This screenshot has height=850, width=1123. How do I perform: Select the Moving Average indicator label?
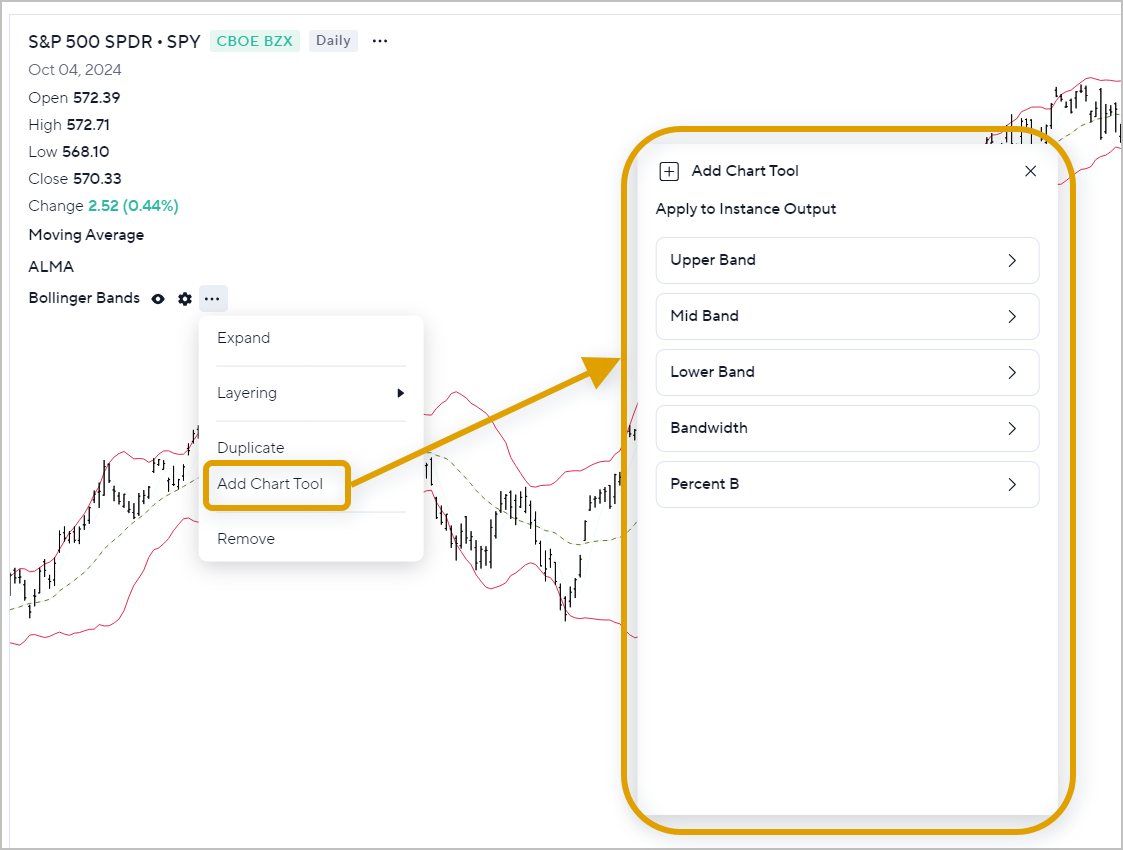point(86,235)
